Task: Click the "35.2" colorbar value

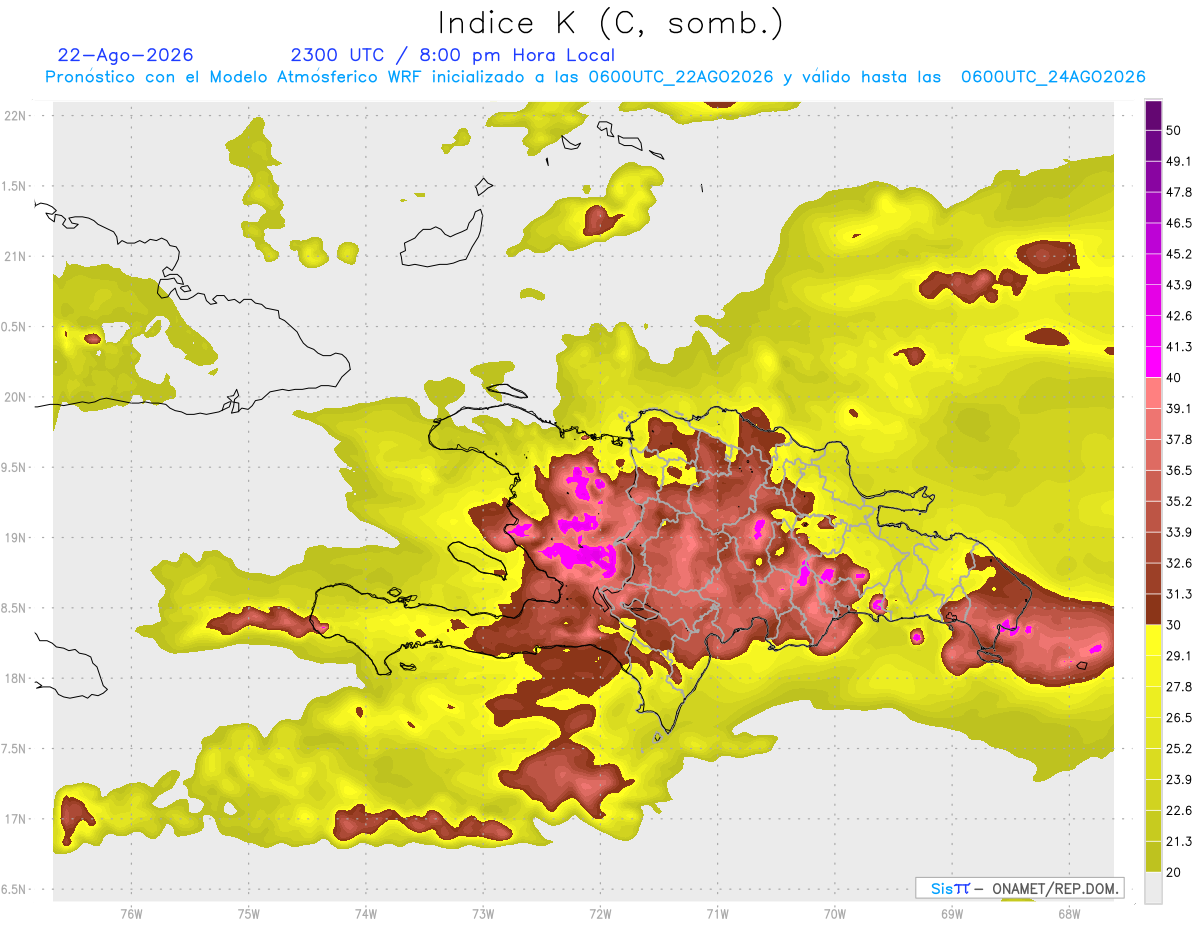Action: (x=1179, y=501)
